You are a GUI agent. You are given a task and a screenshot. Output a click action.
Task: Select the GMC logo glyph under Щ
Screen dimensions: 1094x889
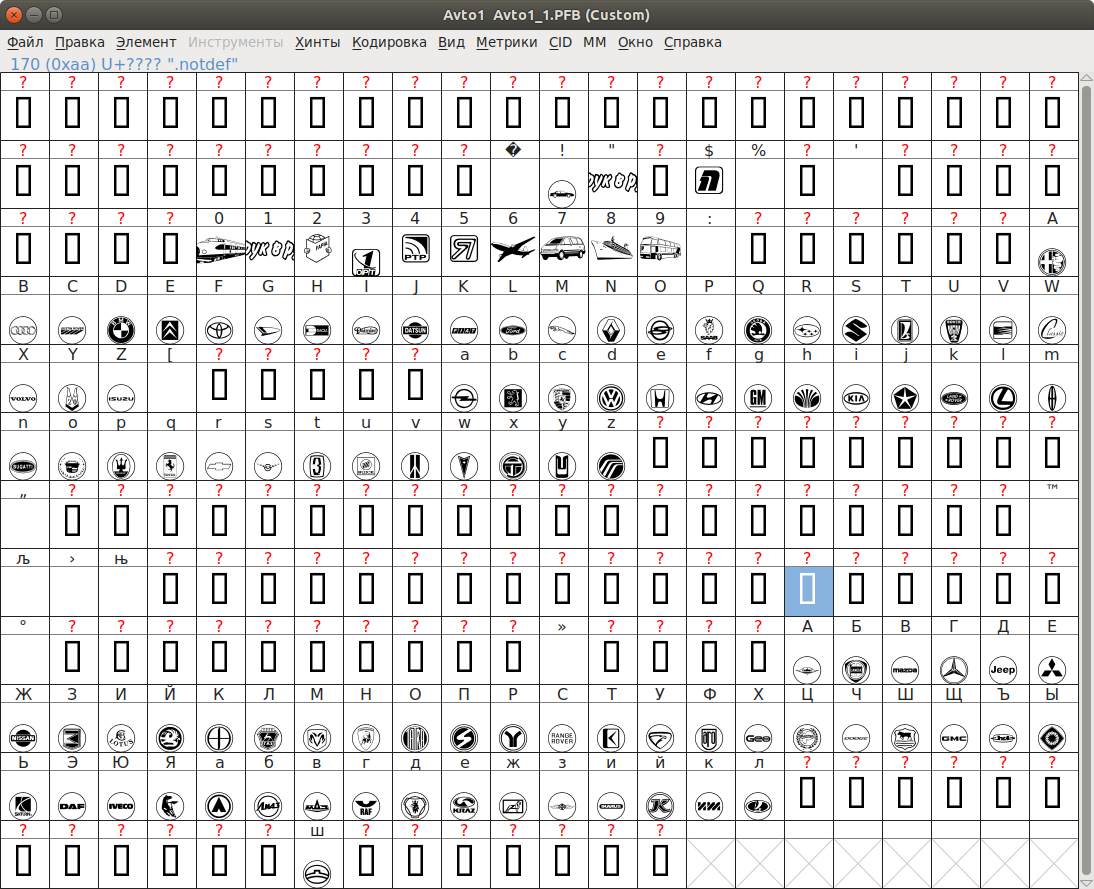tap(954, 738)
